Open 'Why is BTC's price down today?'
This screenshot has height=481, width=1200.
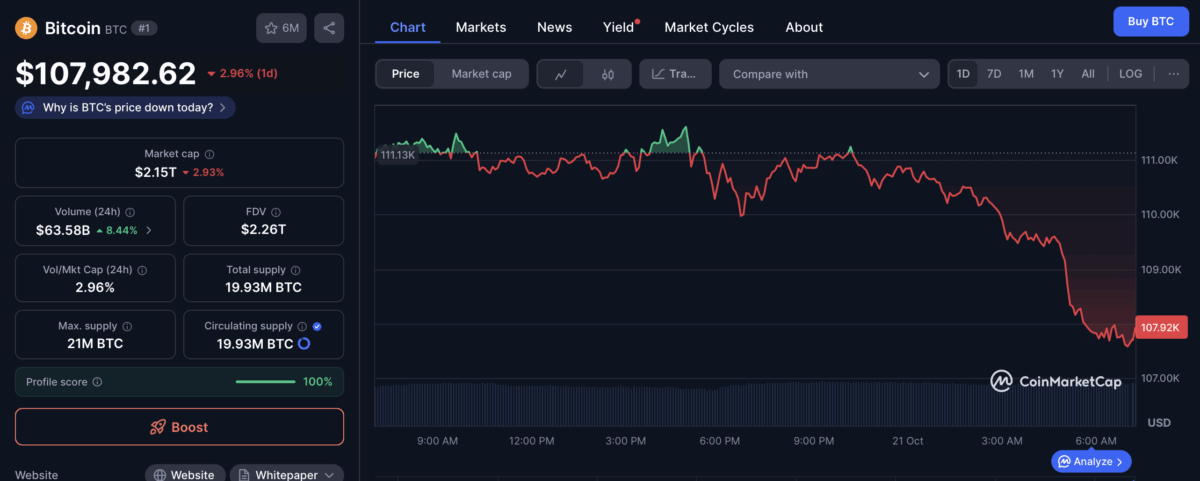point(125,107)
